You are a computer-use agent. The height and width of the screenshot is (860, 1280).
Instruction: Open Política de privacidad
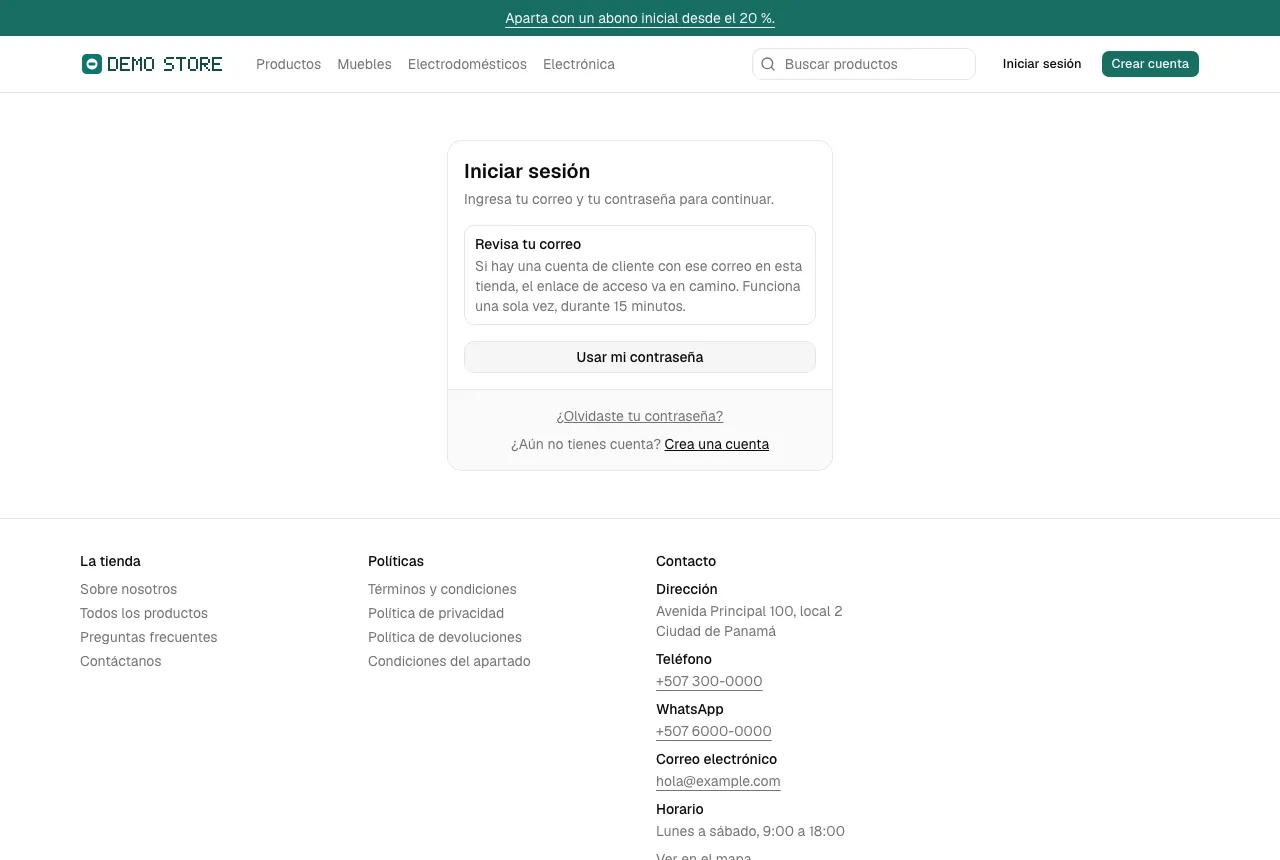pos(436,613)
